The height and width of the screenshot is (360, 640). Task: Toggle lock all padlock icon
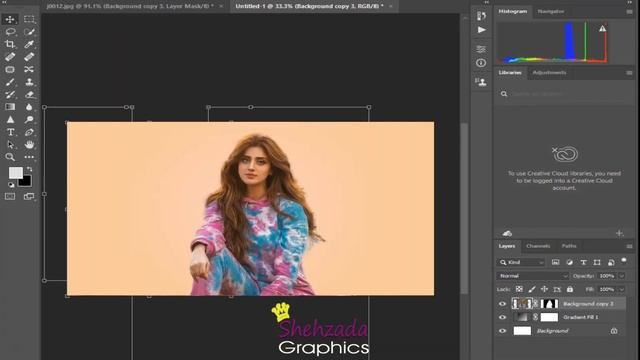pyautogui.click(x=570, y=289)
